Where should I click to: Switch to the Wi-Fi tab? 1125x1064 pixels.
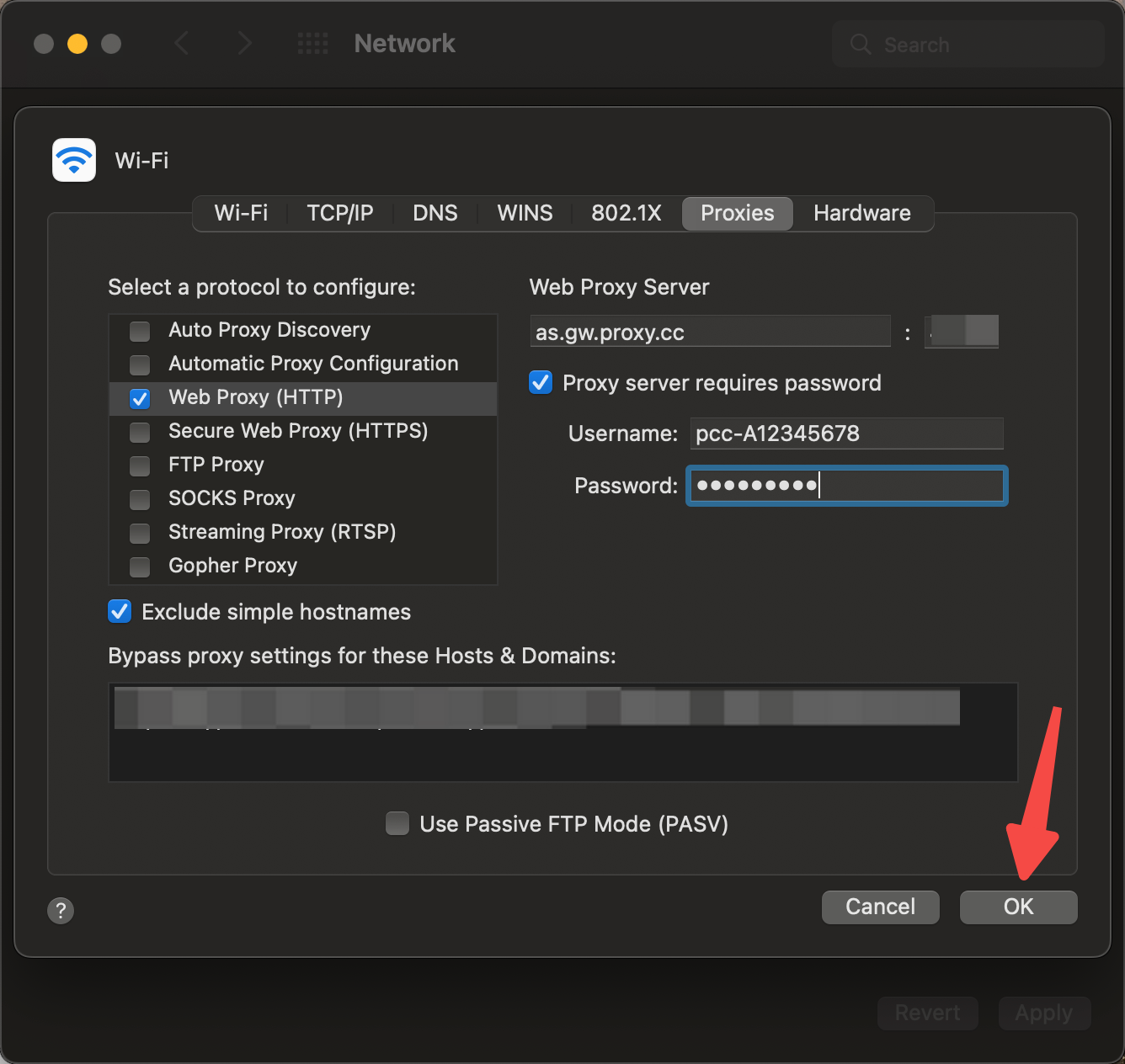click(x=241, y=213)
